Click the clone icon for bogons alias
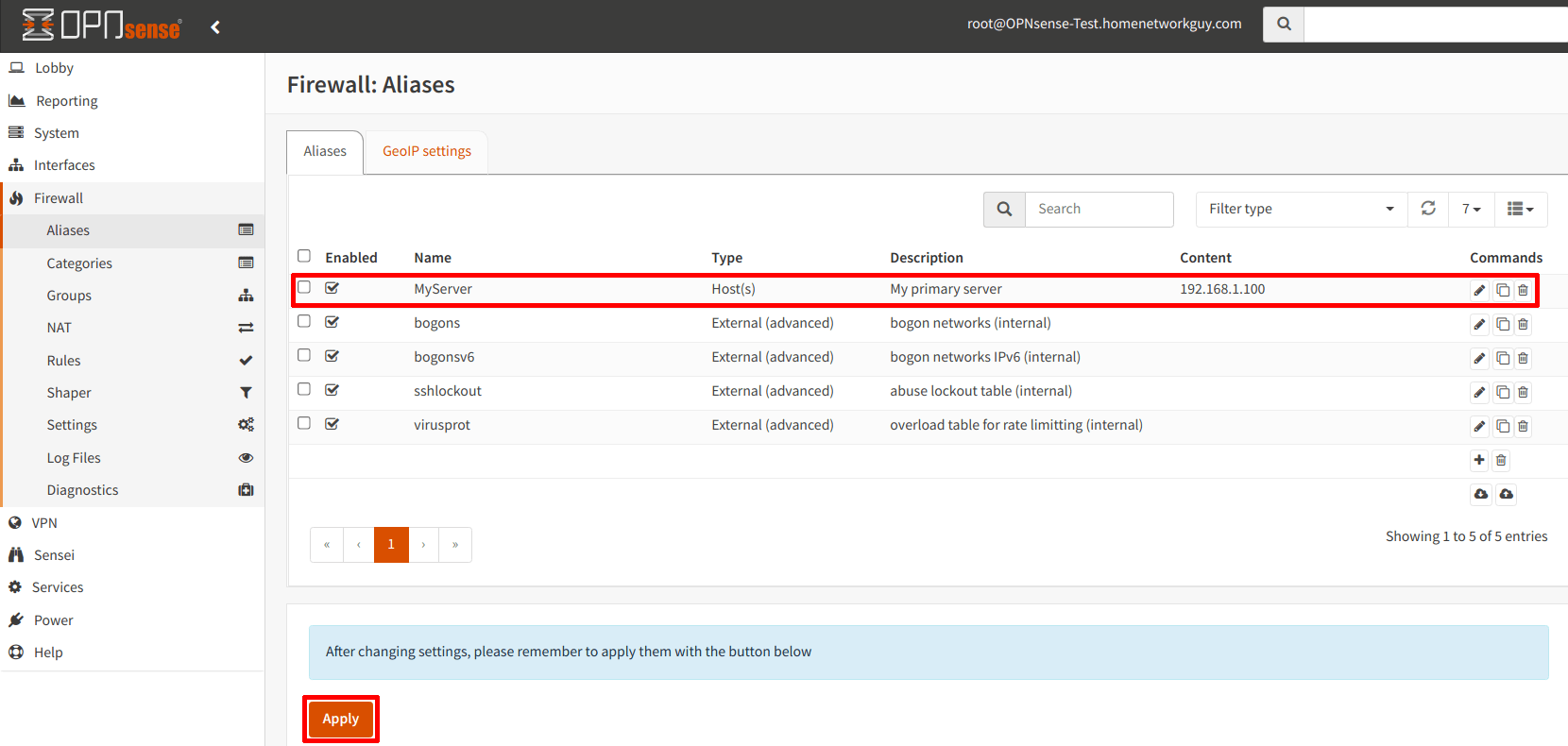1568x746 pixels. (1502, 325)
